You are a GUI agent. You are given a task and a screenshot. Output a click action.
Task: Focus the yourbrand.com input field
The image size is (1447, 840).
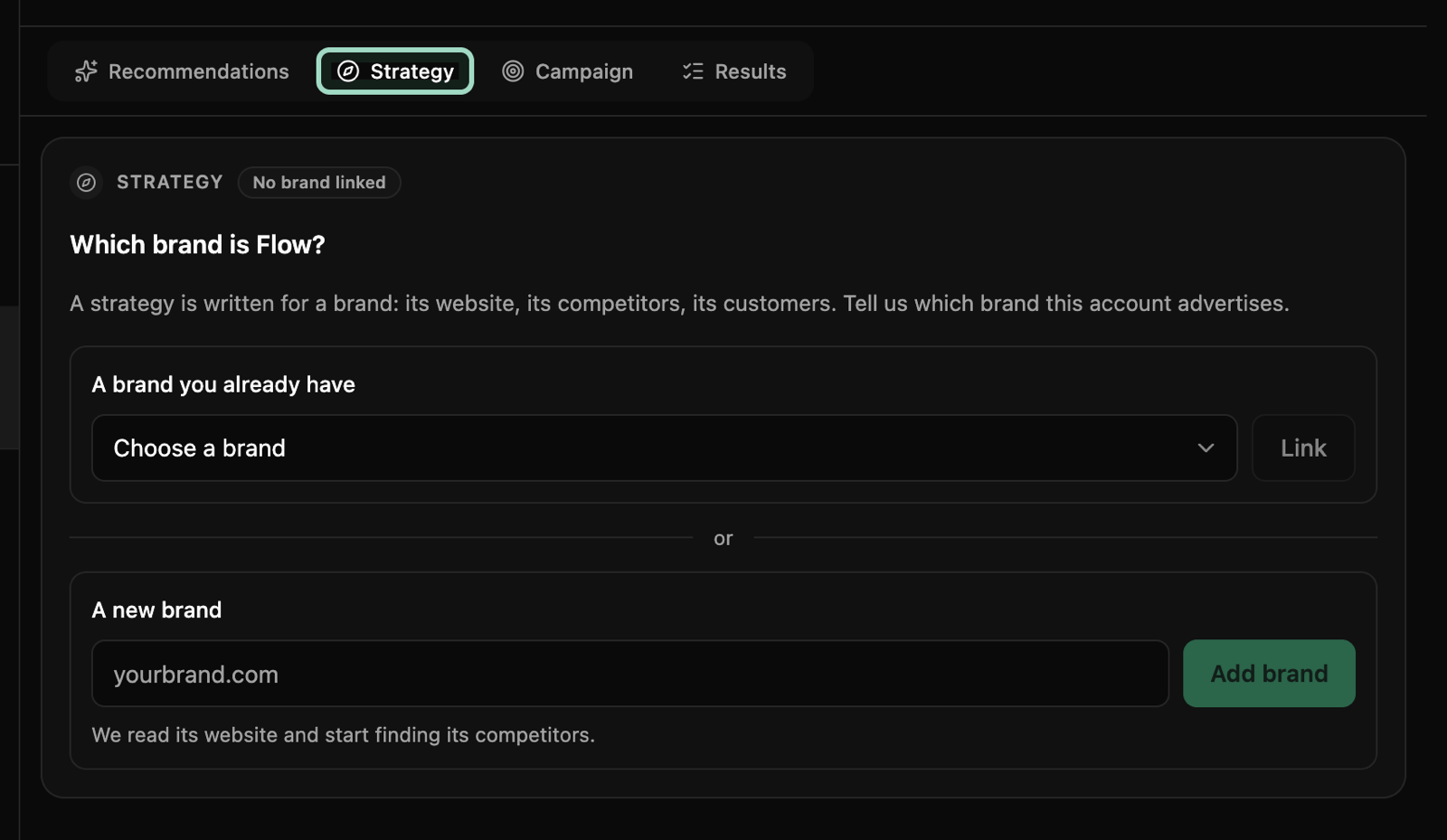[x=630, y=675]
